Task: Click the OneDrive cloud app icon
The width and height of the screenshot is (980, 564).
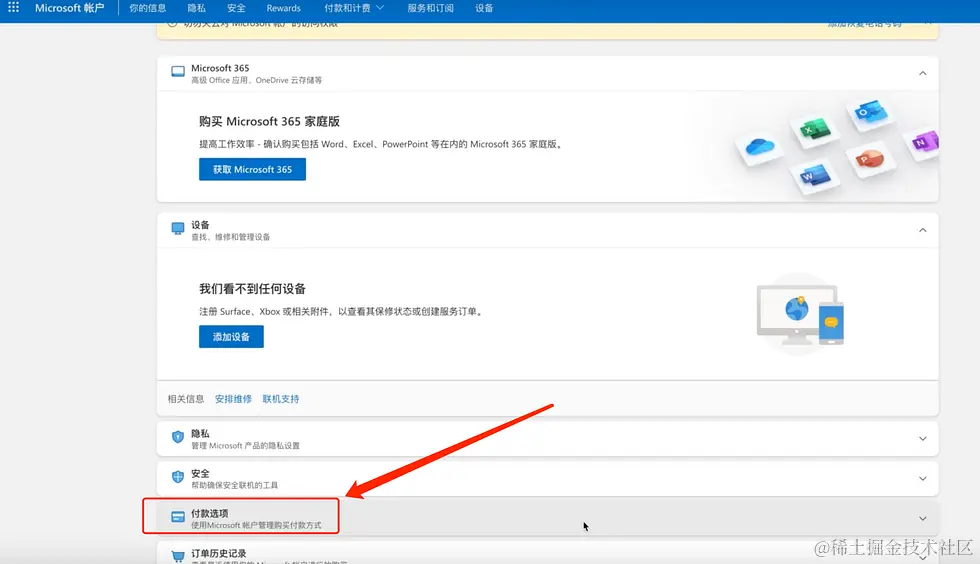Action: tap(759, 147)
